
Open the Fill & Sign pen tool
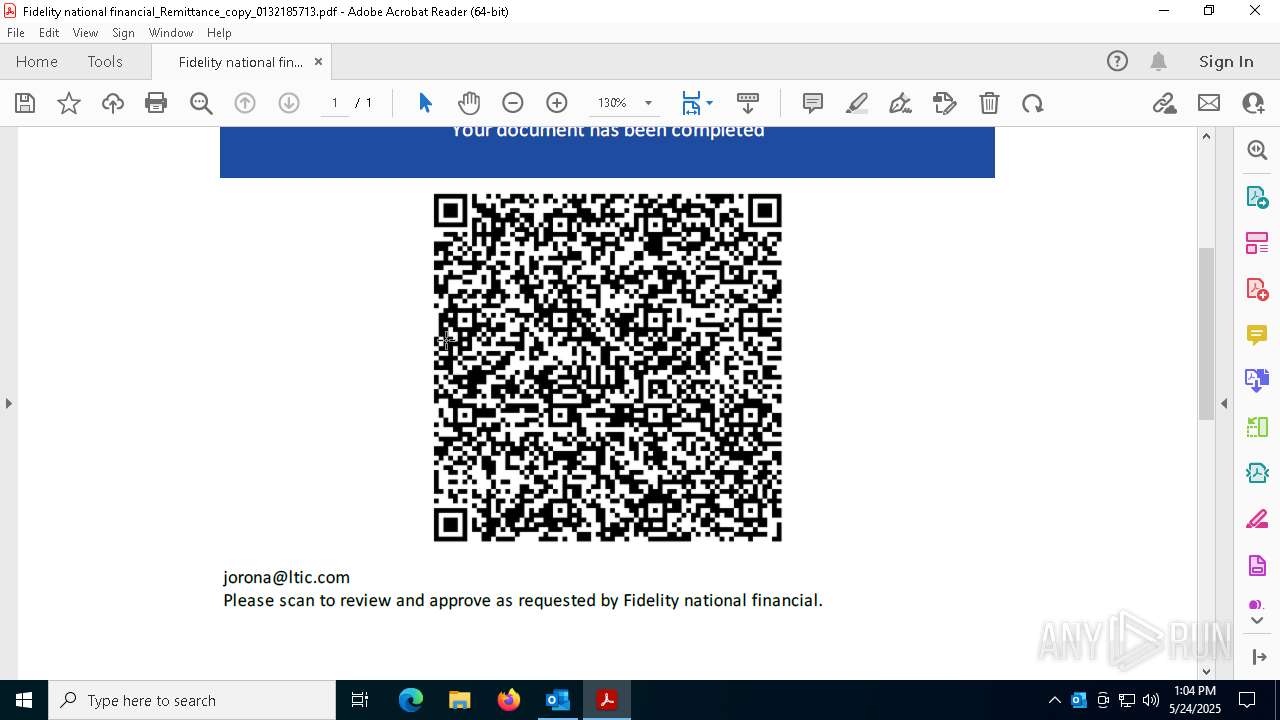point(901,103)
